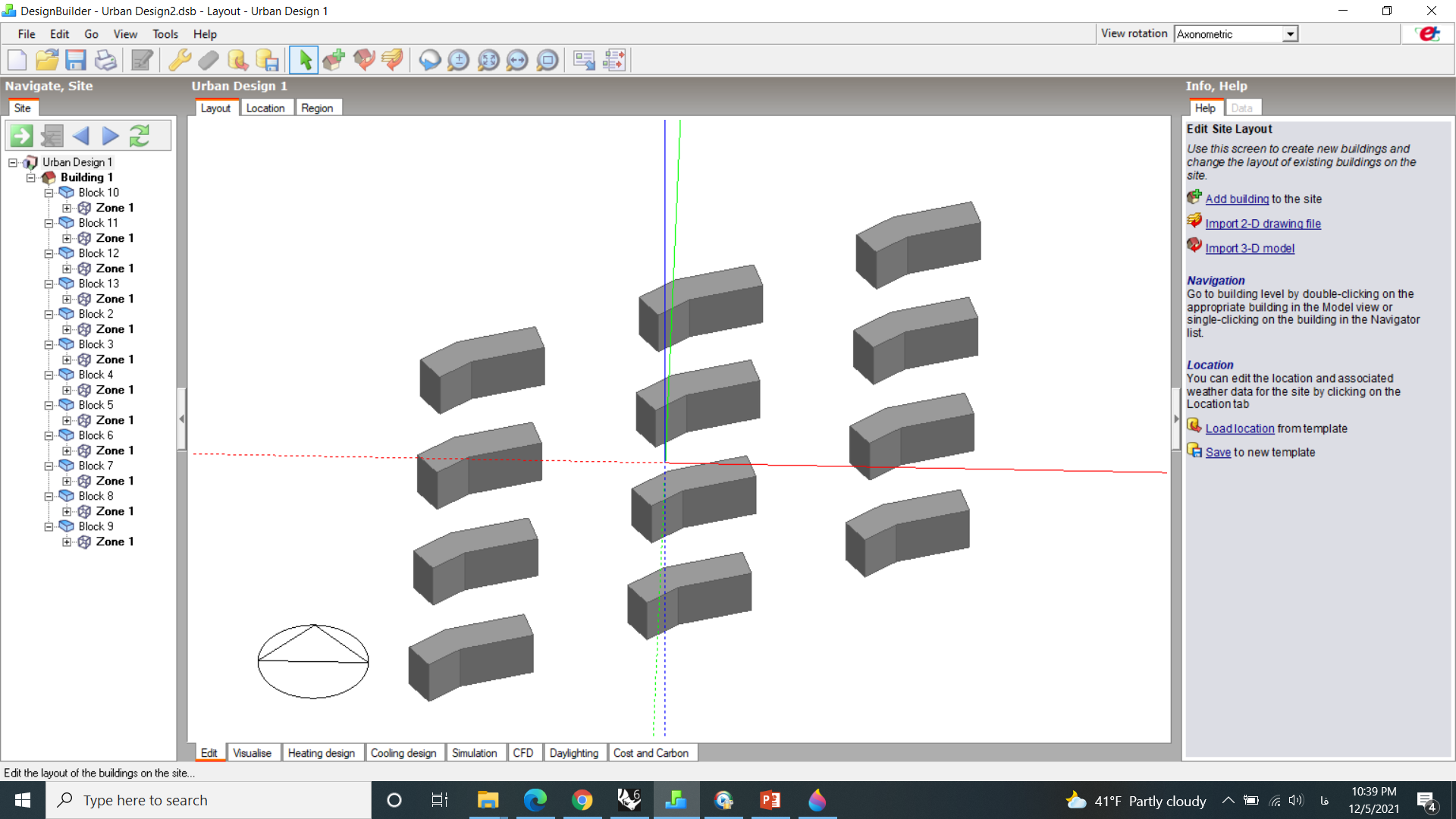Click the Orbit view rotate icon

430,60
